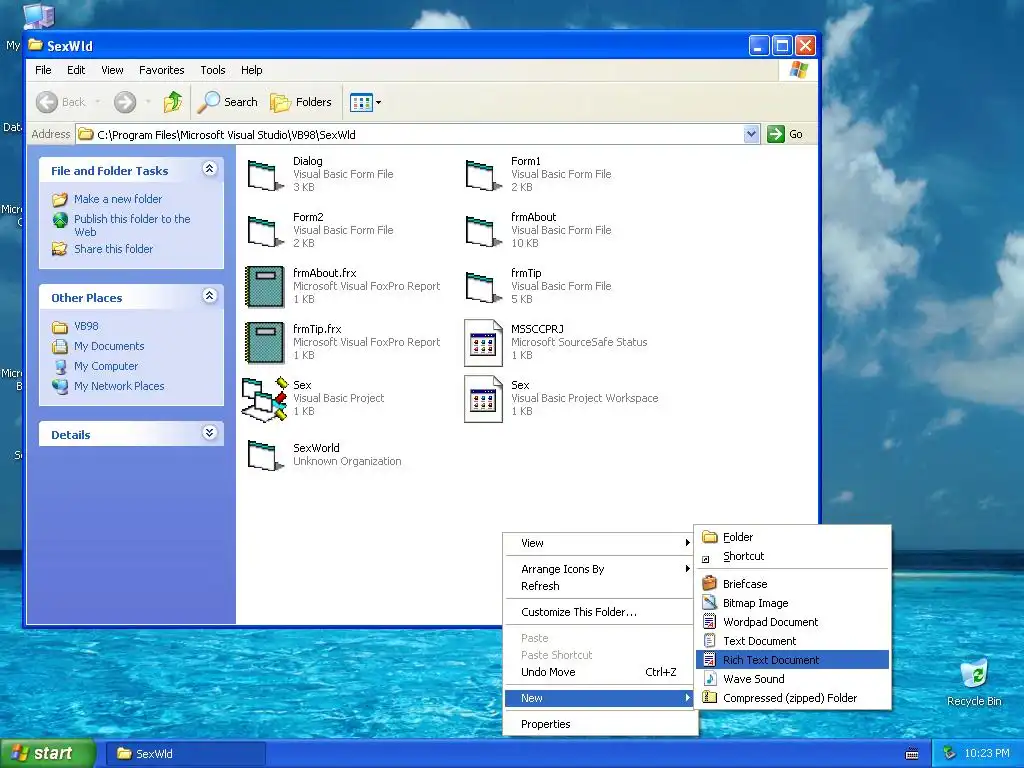Collapse the File and Folder Tasks panel
1024x768 pixels.
pyautogui.click(x=210, y=169)
